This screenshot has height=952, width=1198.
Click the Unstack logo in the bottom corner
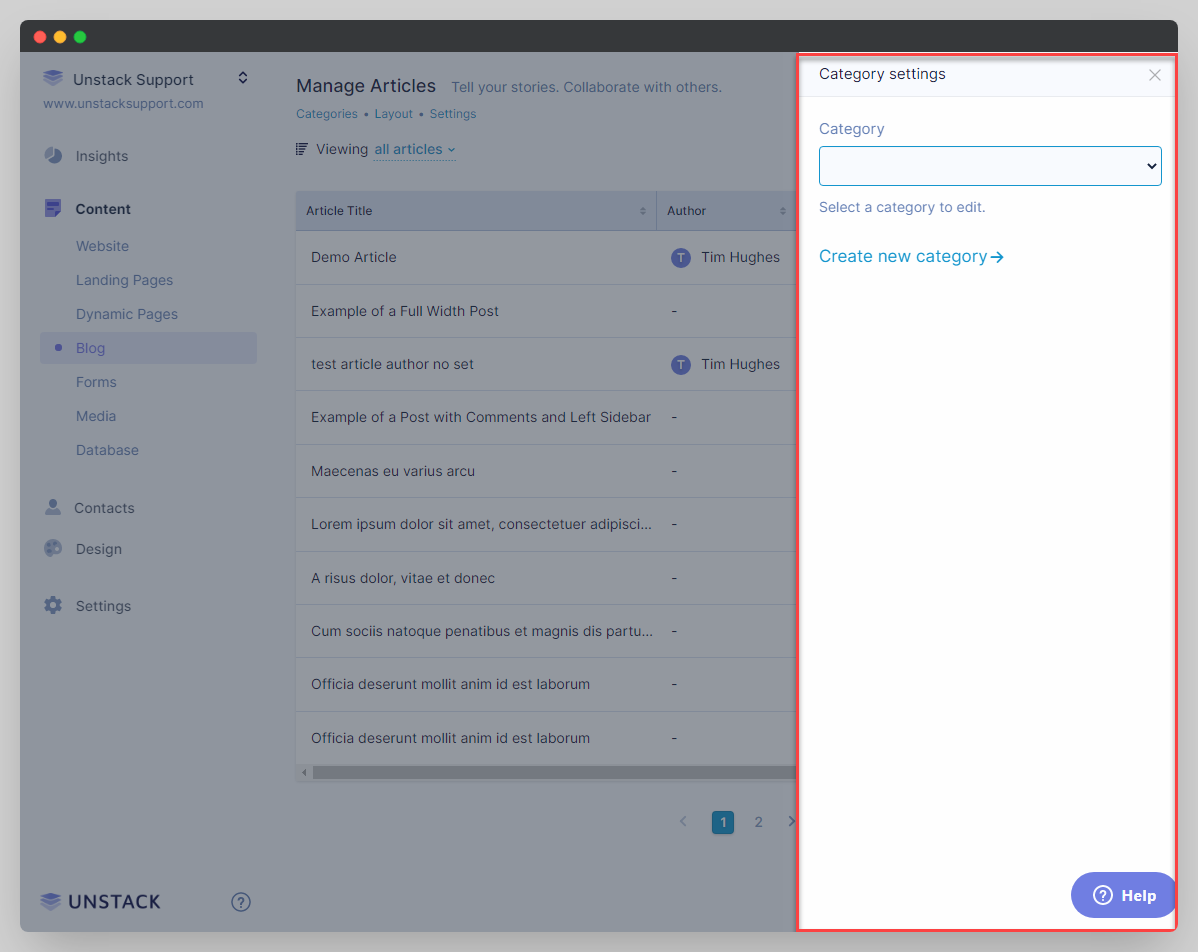click(x=99, y=901)
